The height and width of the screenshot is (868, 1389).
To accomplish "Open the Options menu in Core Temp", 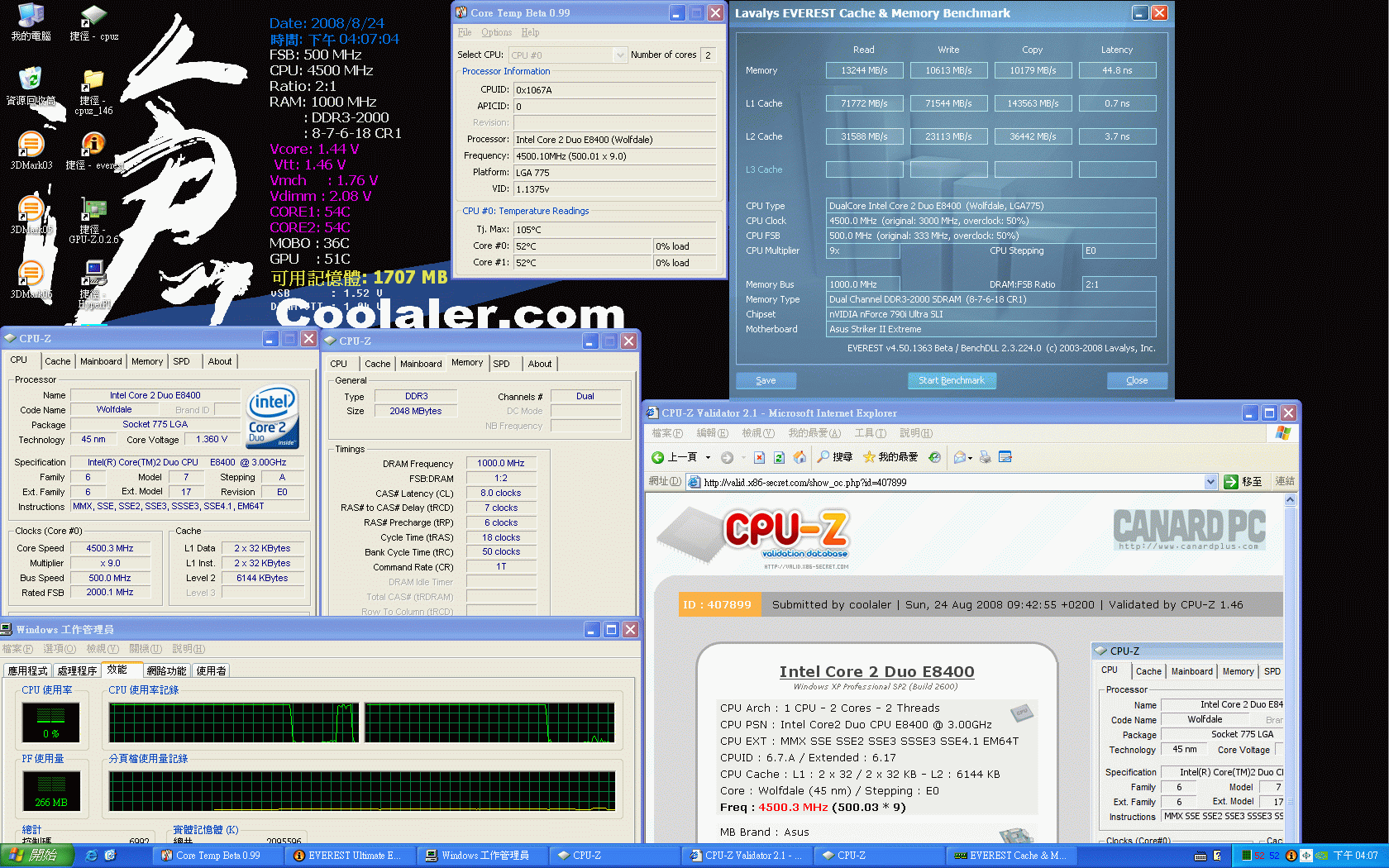I will (497, 32).
